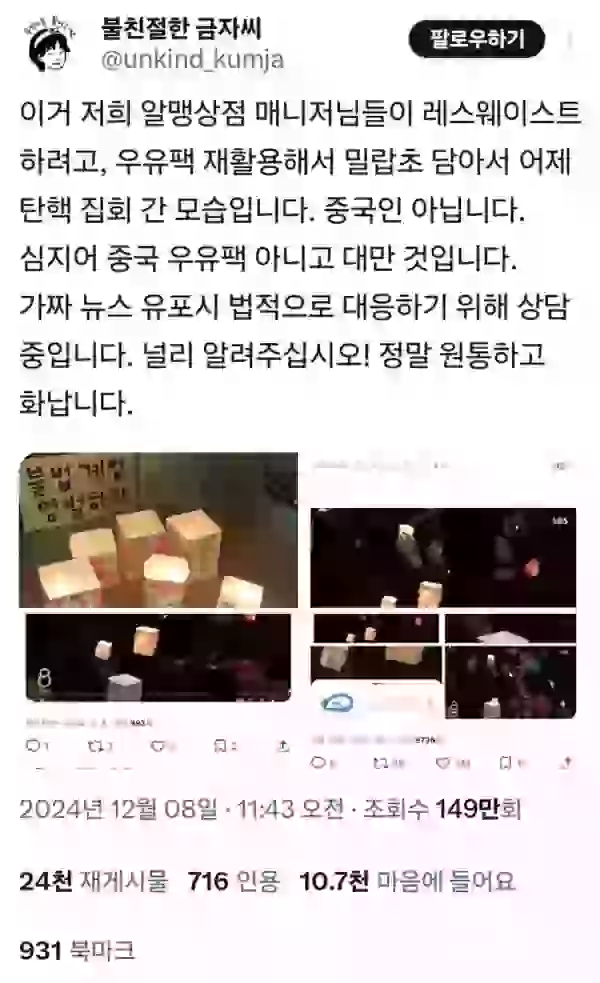
Task: Open the unkind_kumja profile avatar
Action: [x=48, y=45]
